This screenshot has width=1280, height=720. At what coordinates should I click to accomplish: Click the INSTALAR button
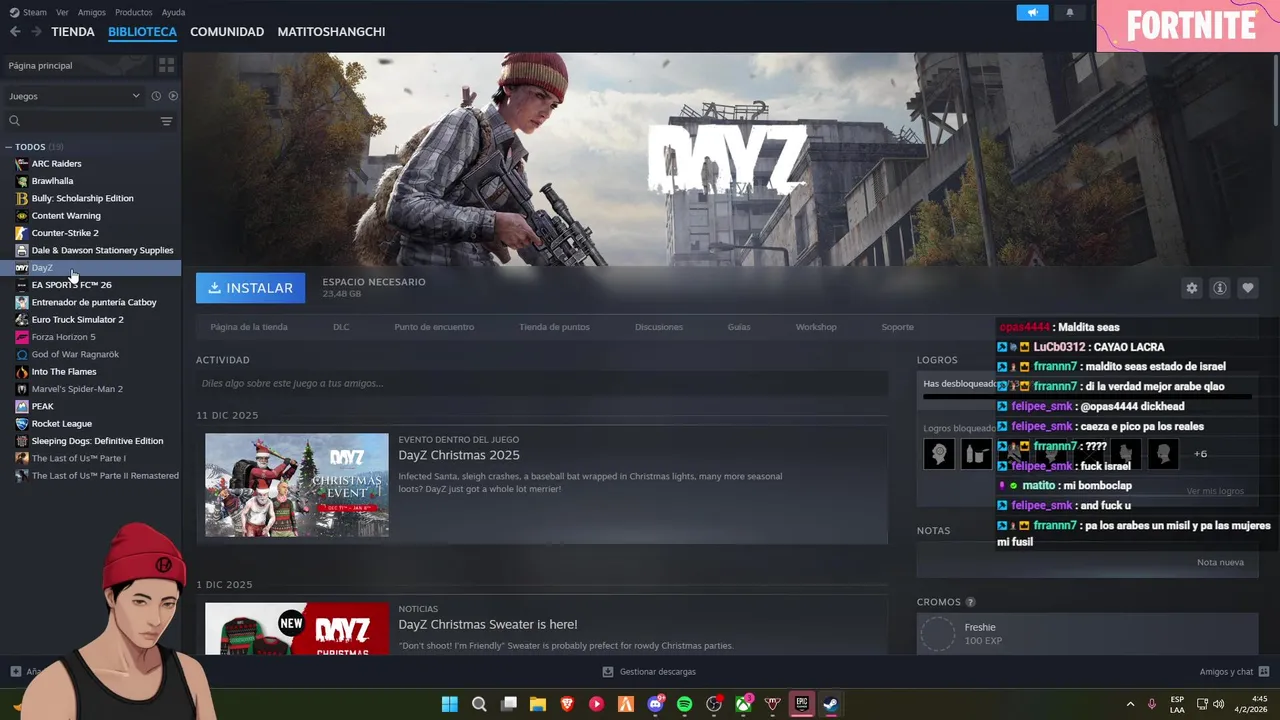pos(251,288)
